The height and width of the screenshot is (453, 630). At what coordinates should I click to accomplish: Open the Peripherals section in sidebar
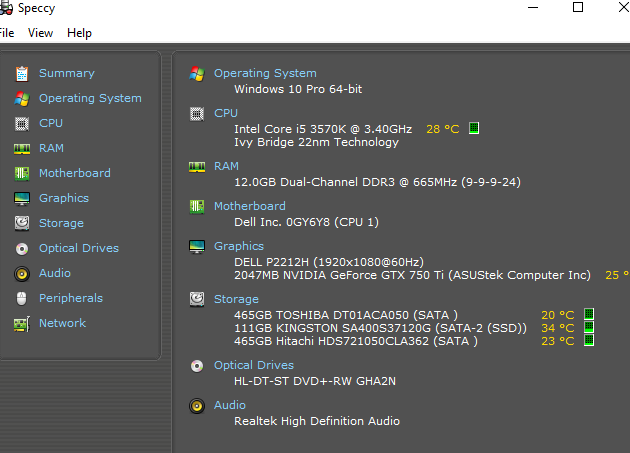(x=71, y=298)
